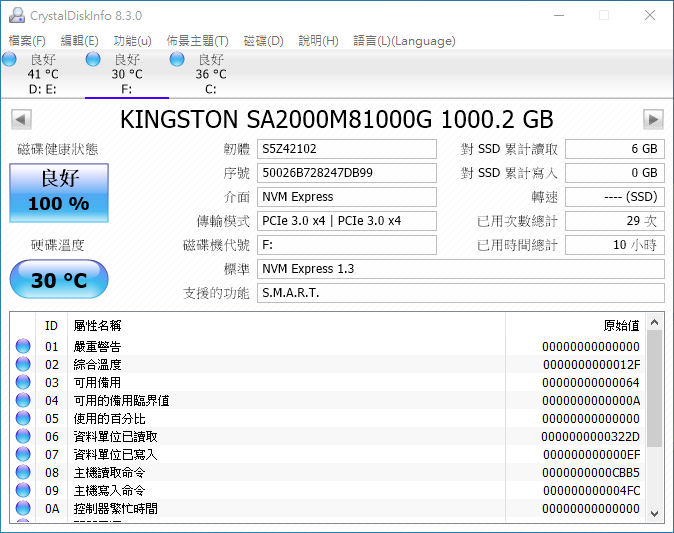The image size is (674, 533).
Task: Select the attribute row 可用備用
Action: [328, 383]
